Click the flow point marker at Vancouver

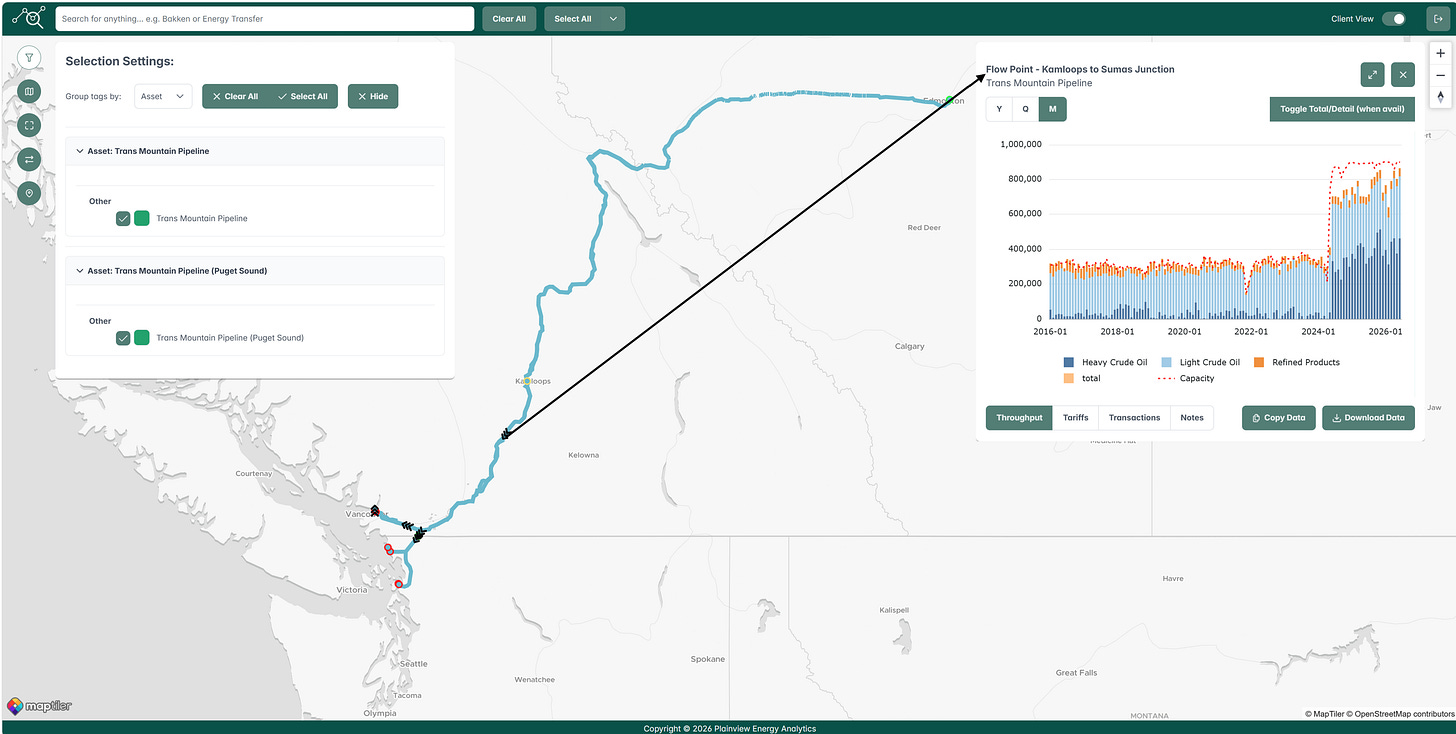[374, 510]
